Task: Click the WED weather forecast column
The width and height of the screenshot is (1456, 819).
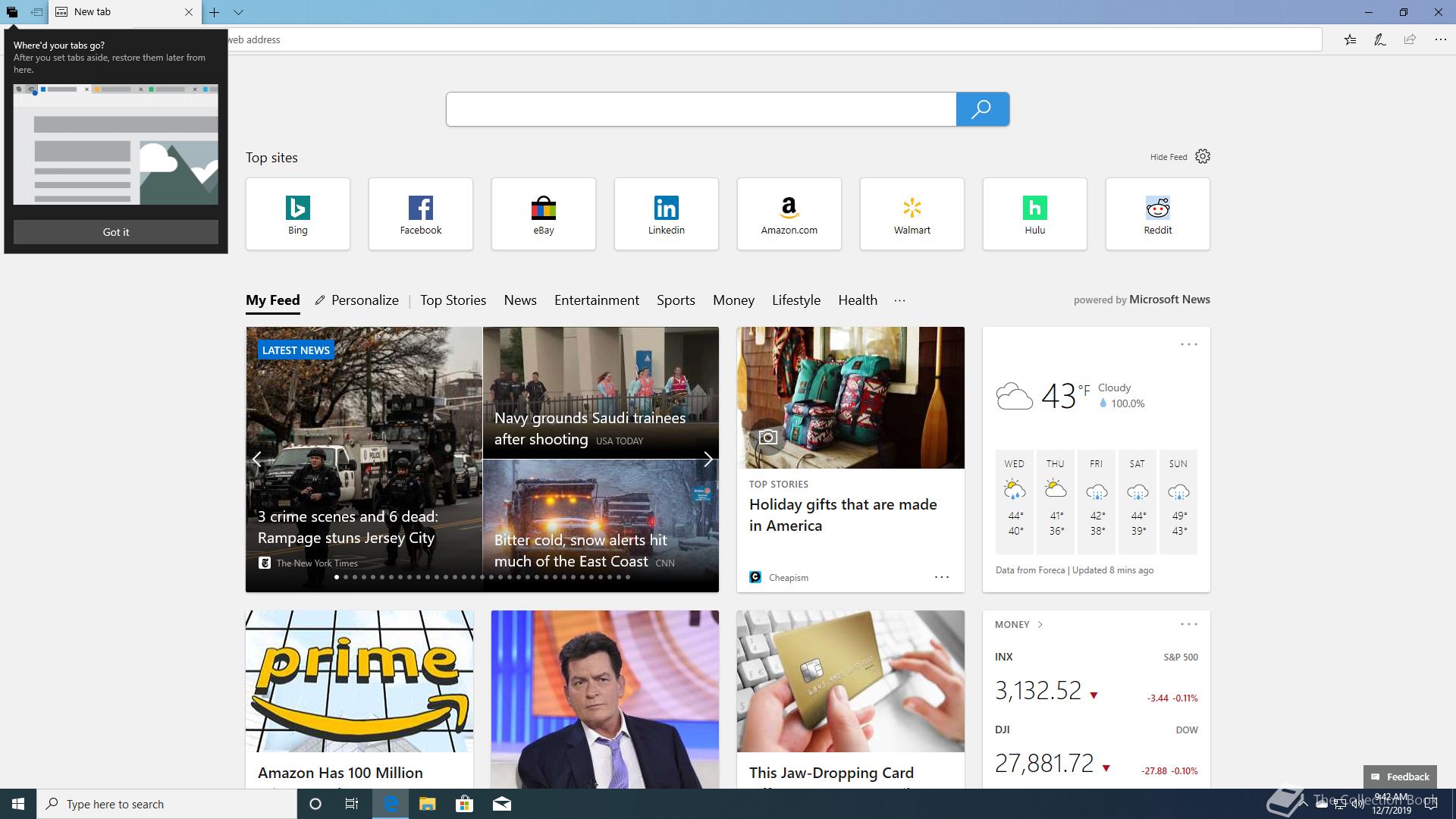Action: point(1015,502)
